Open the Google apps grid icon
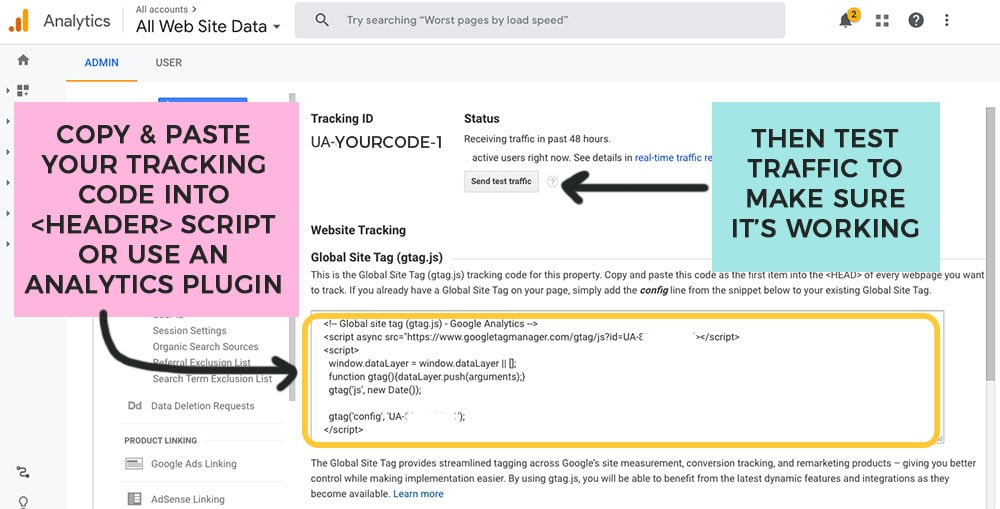This screenshot has height=509, width=1000. click(x=882, y=20)
